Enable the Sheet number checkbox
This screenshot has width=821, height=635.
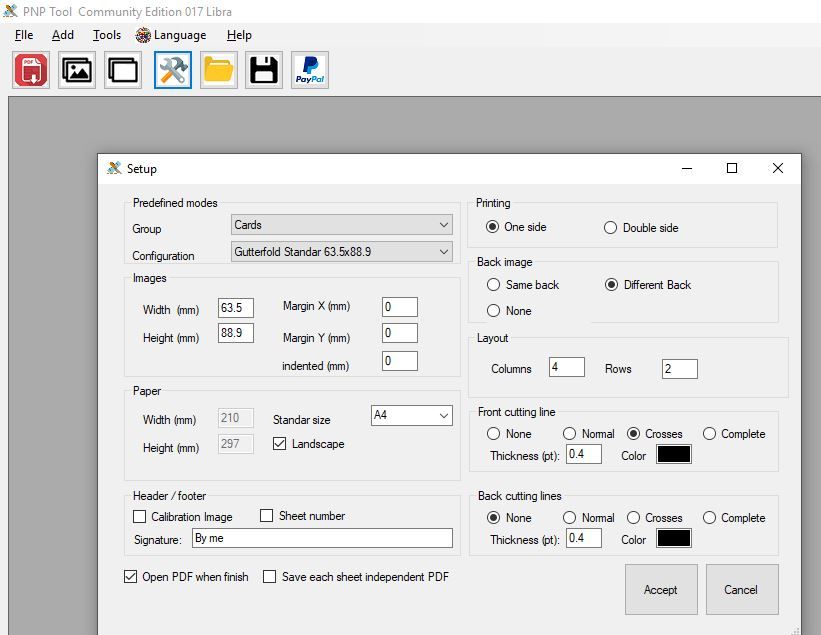(x=267, y=516)
